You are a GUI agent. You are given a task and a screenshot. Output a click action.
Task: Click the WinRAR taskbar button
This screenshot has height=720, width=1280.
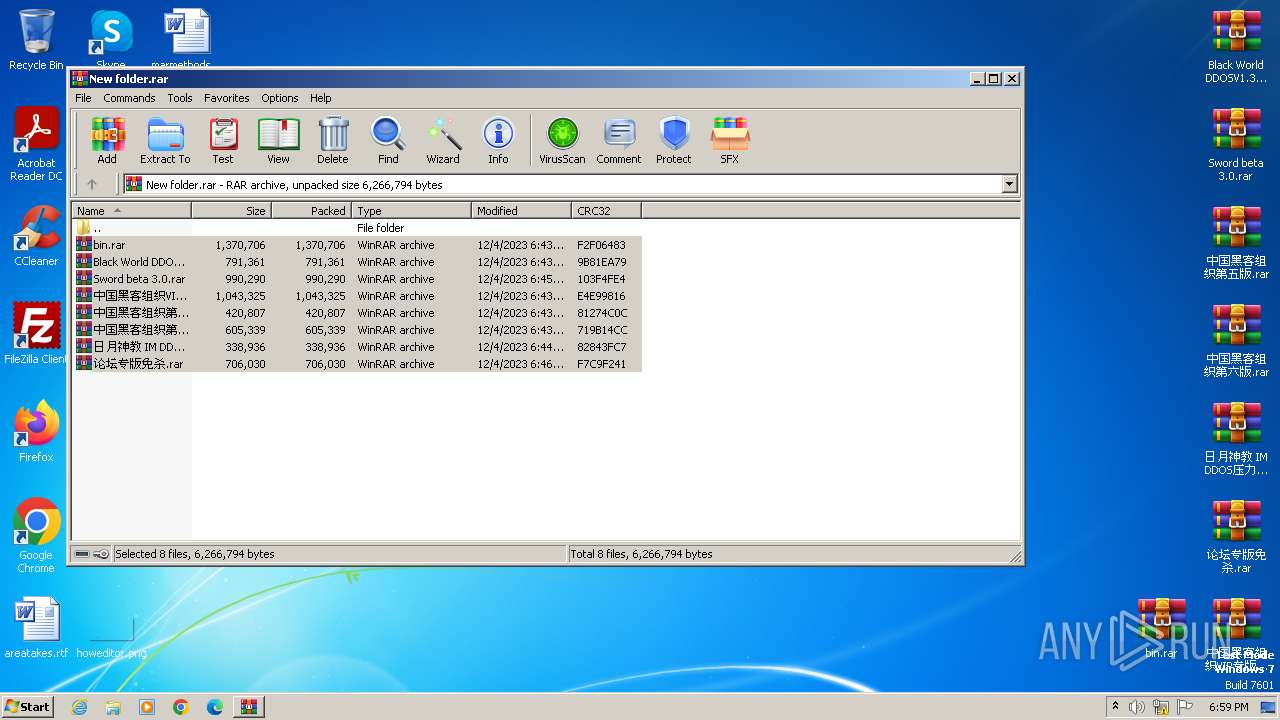[x=249, y=707]
